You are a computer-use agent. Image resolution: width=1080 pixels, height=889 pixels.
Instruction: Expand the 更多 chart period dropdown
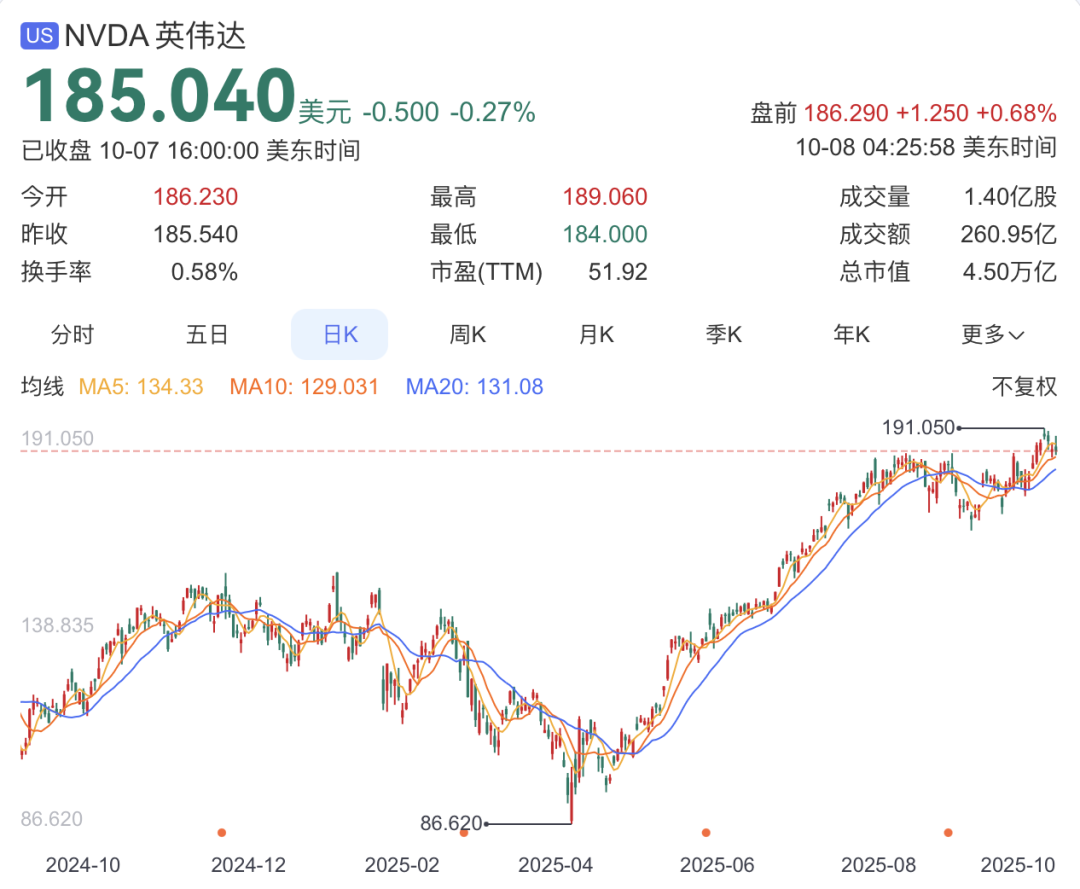(992, 334)
